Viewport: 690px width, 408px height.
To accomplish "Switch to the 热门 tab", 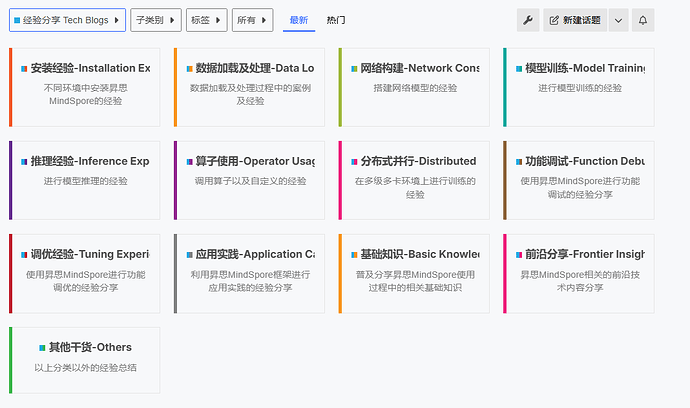I will (x=336, y=20).
